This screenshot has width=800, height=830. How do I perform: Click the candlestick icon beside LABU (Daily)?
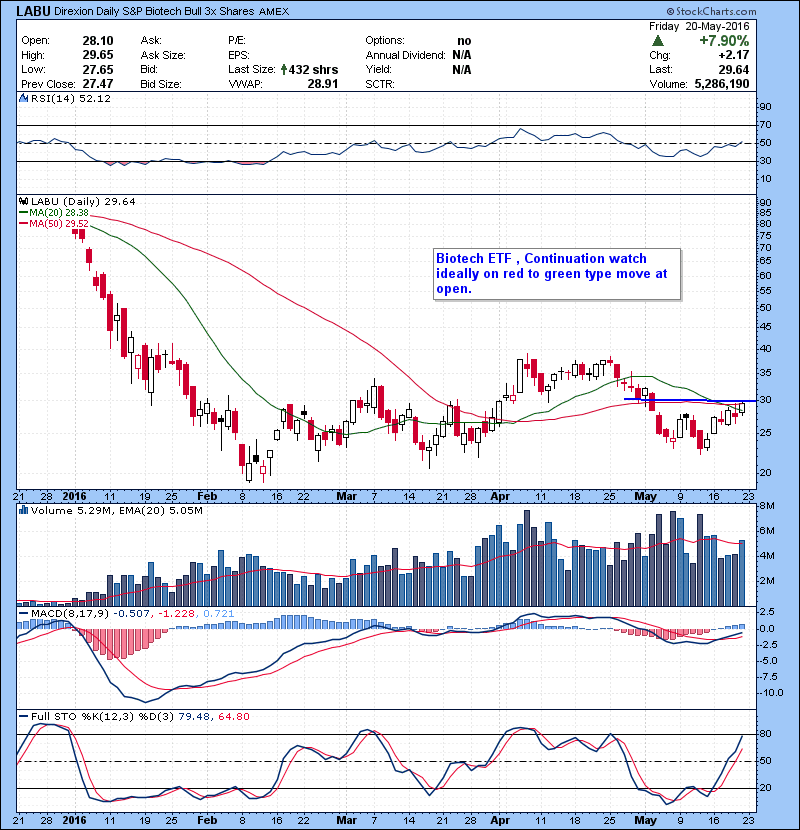(23, 201)
